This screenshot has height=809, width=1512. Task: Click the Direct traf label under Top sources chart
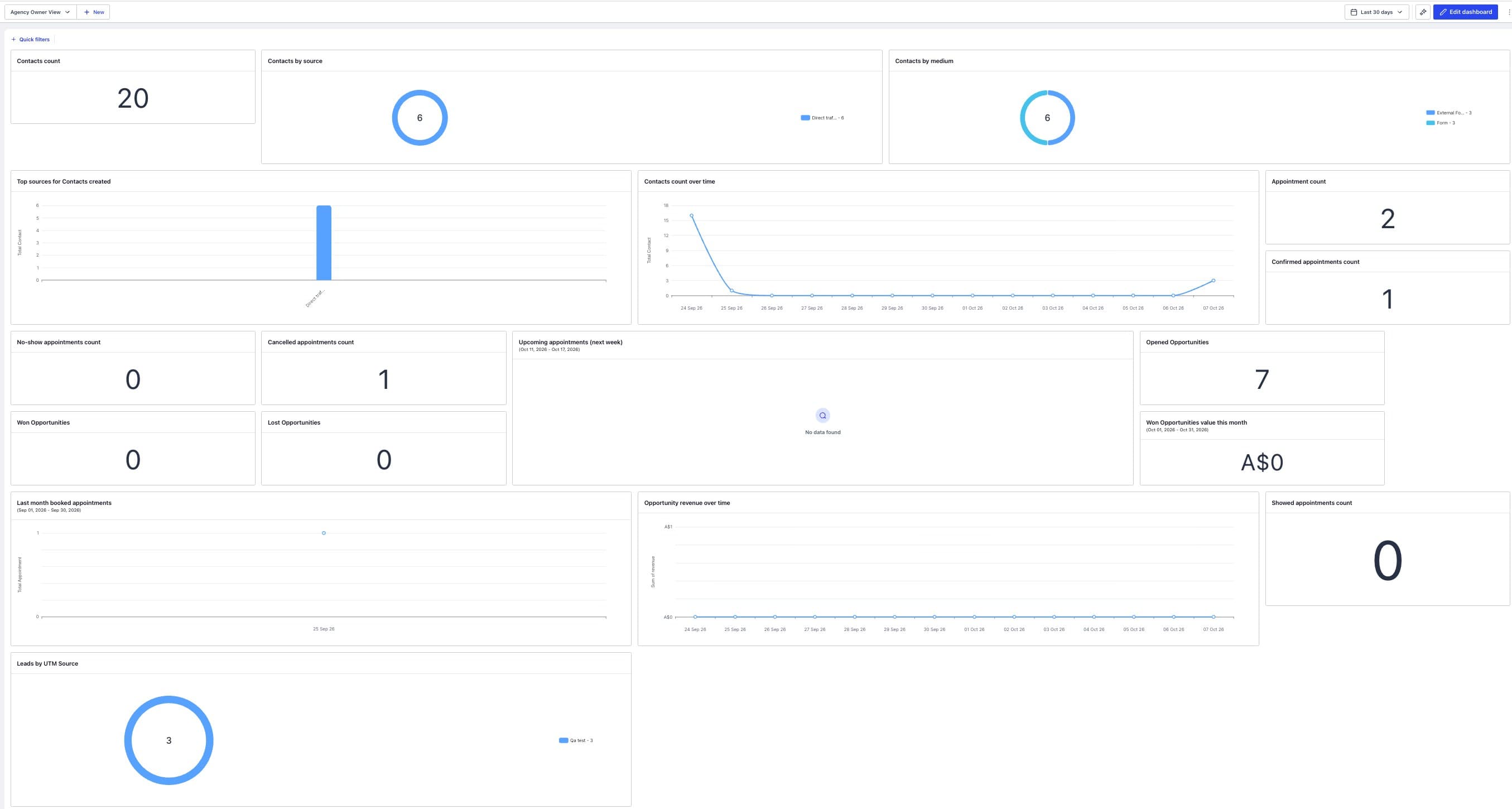(x=315, y=298)
